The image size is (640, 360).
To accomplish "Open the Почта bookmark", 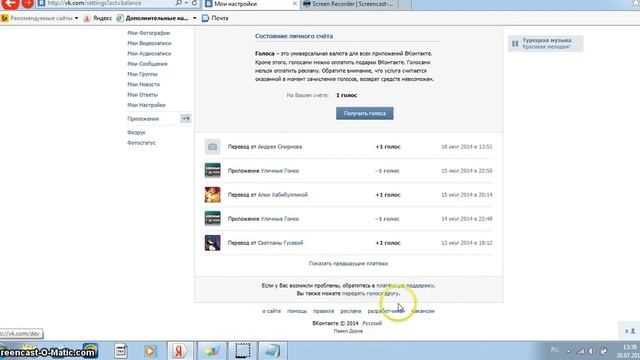I will click(215, 18).
